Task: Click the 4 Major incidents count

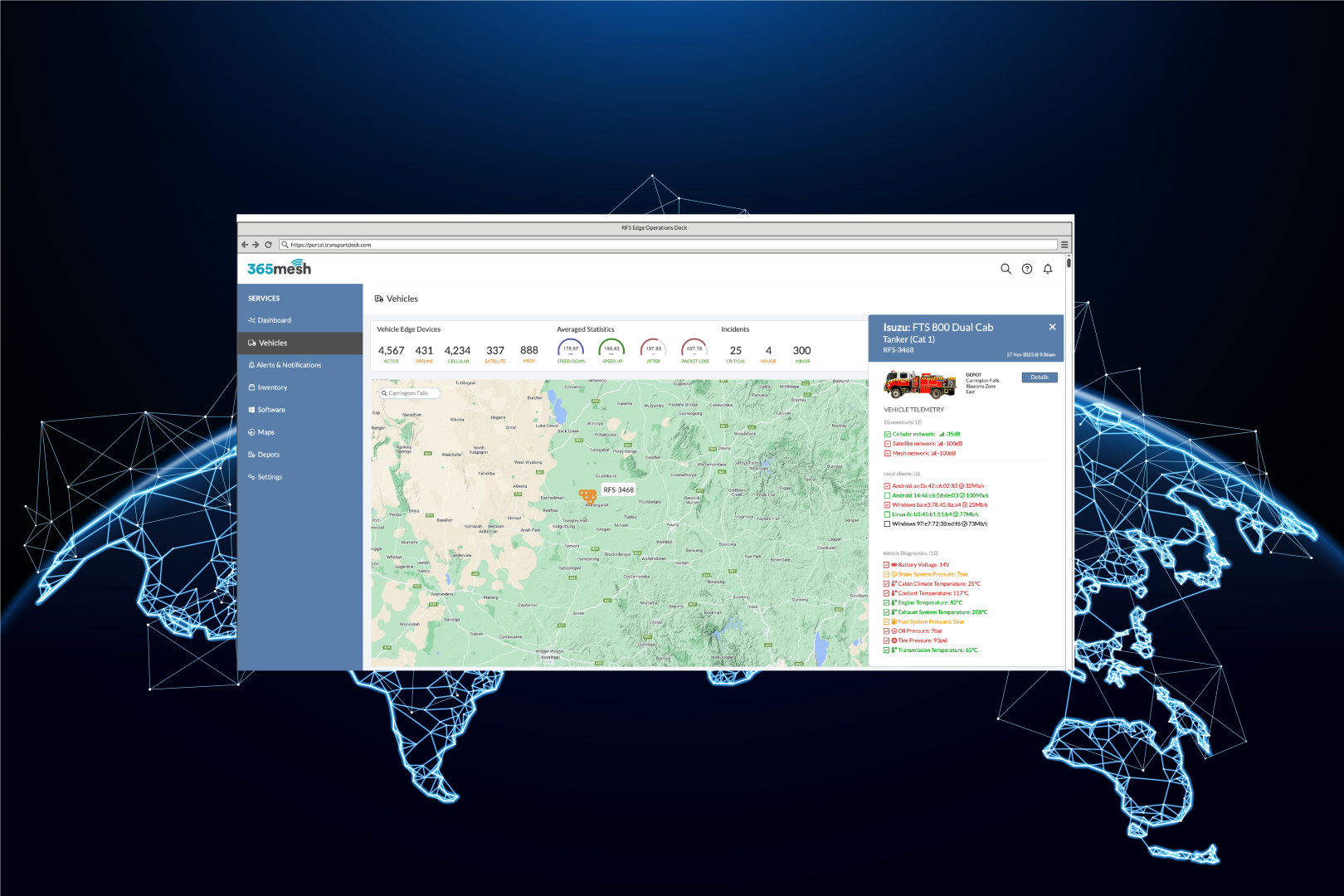Action: click(768, 351)
